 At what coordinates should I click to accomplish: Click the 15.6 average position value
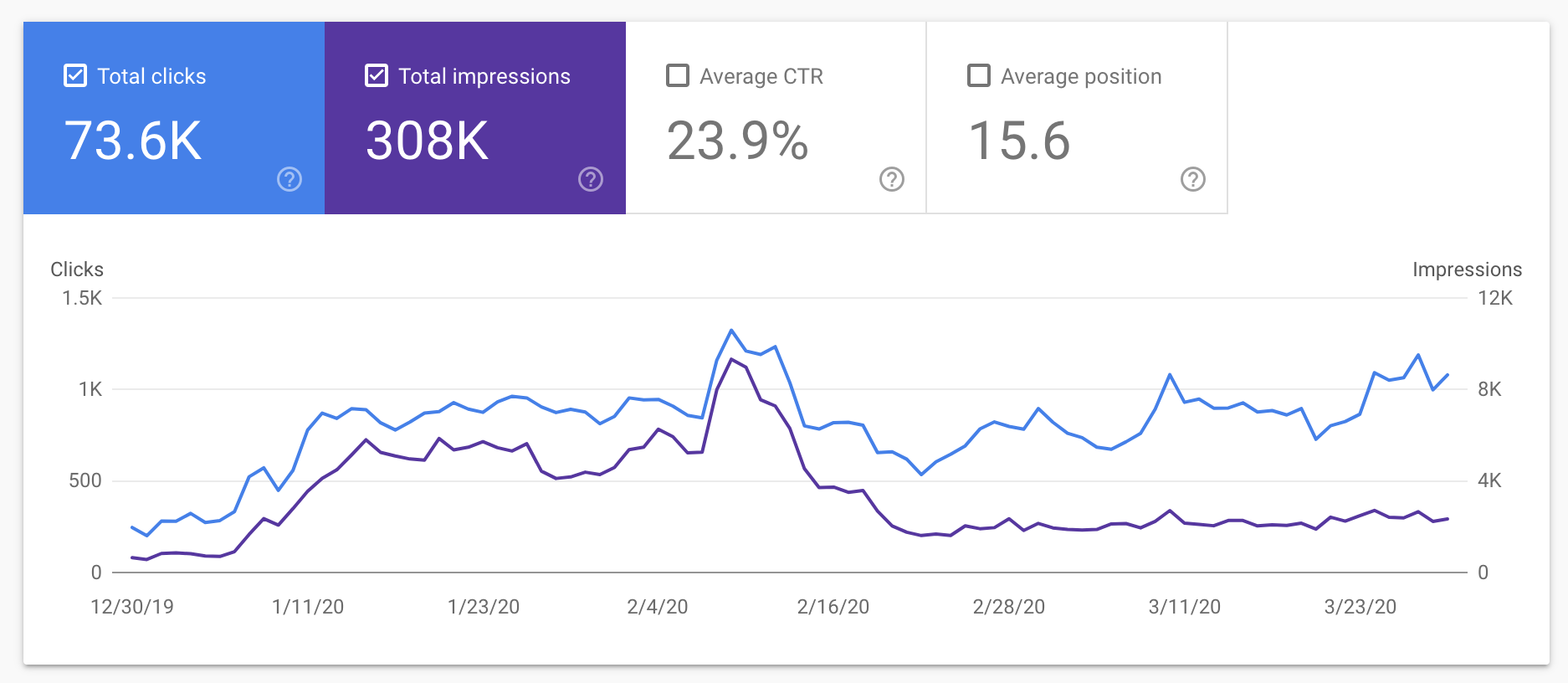coord(1019,141)
